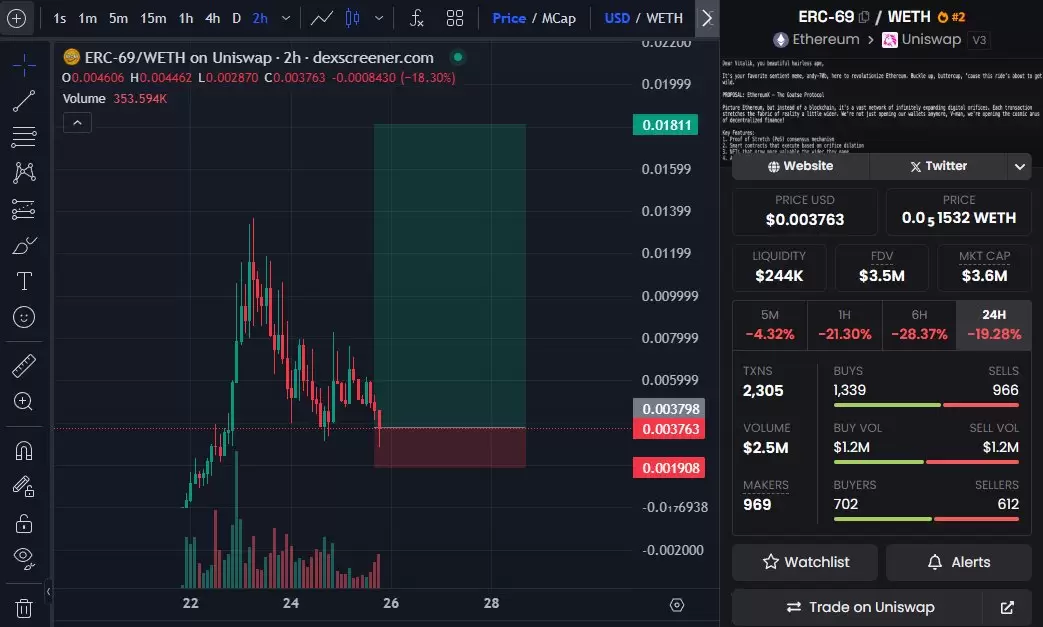
Task: Select the Text annotation tool
Action: (x=24, y=281)
